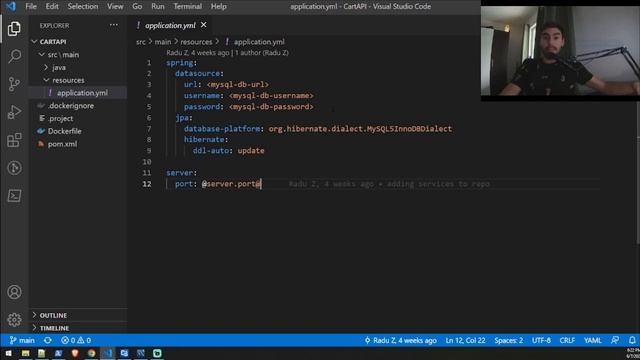Screen dimensions: 640x360
Task: Click the 'Ln 12, Col 22' status item
Action: [x=465, y=340]
